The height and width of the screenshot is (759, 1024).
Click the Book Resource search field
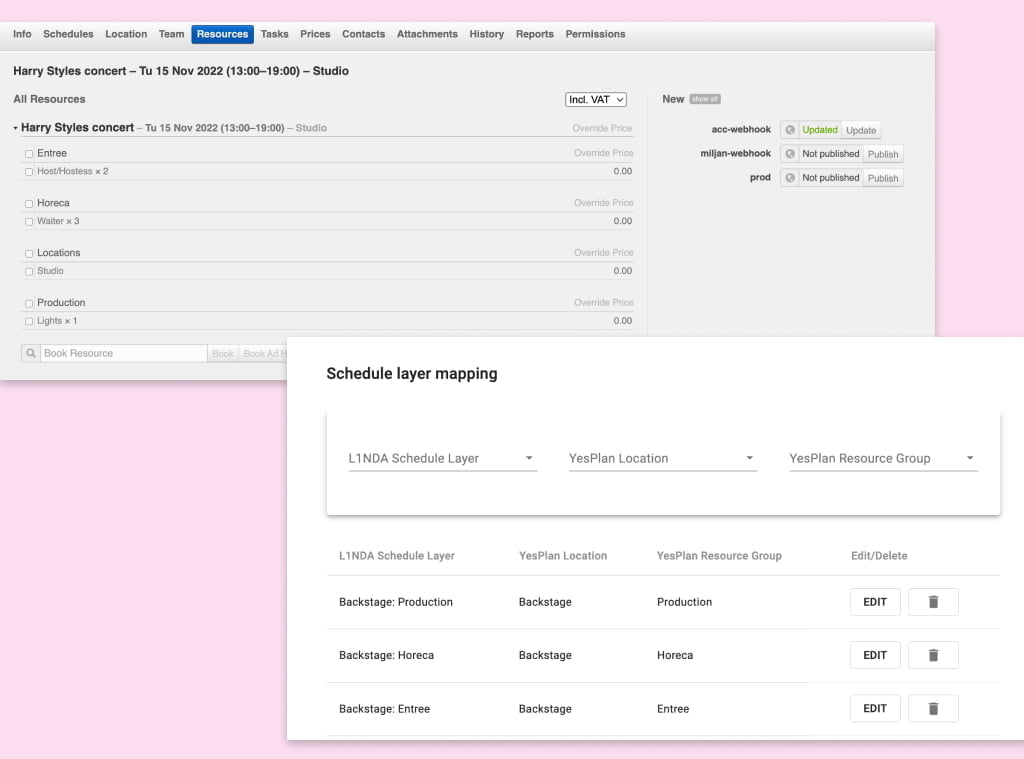point(123,353)
